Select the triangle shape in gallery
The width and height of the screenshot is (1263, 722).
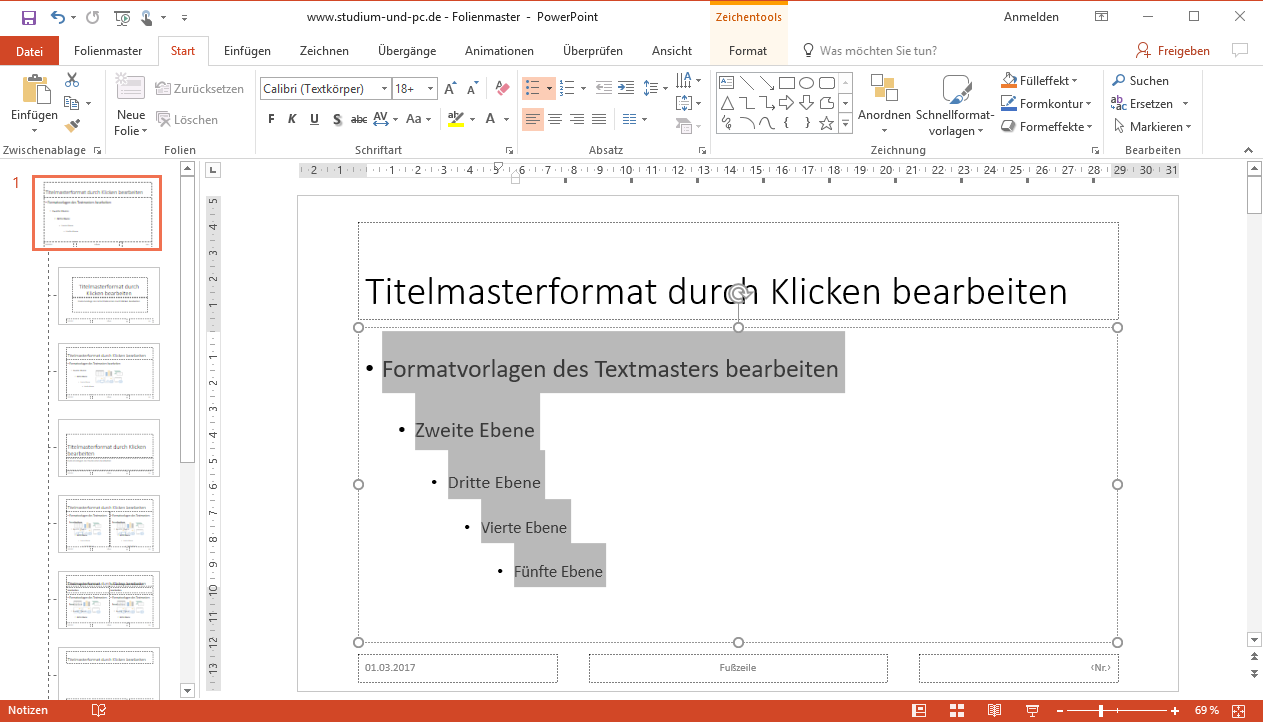[x=727, y=103]
